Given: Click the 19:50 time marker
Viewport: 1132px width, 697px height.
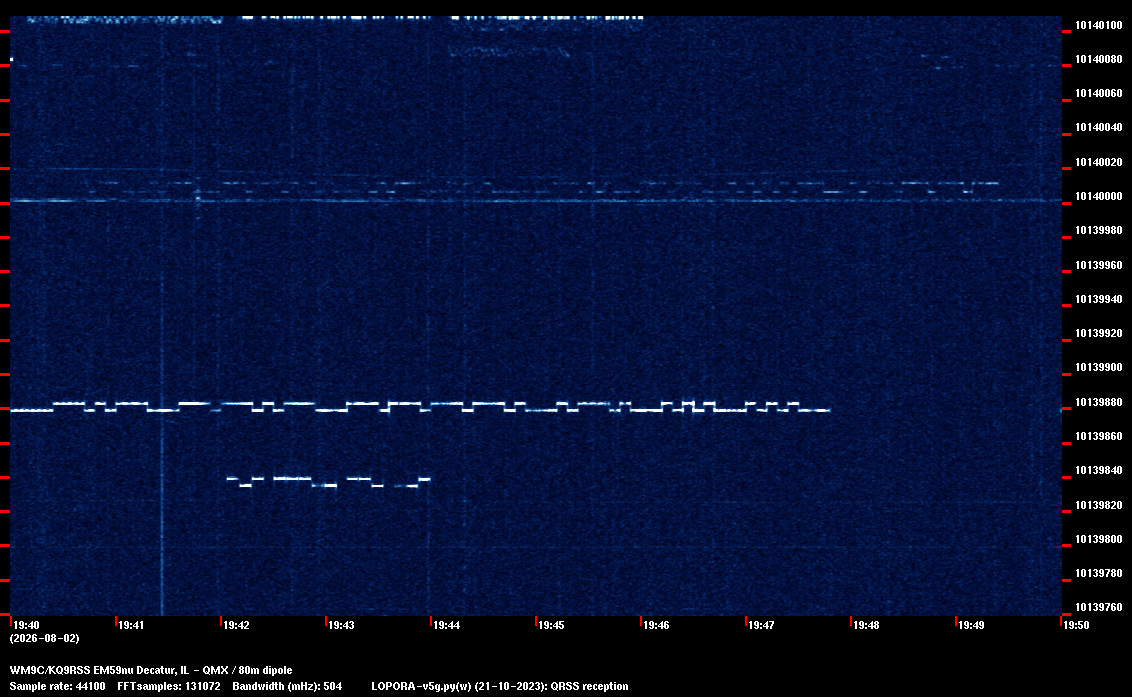Looking at the screenshot, I should [x=1076, y=625].
